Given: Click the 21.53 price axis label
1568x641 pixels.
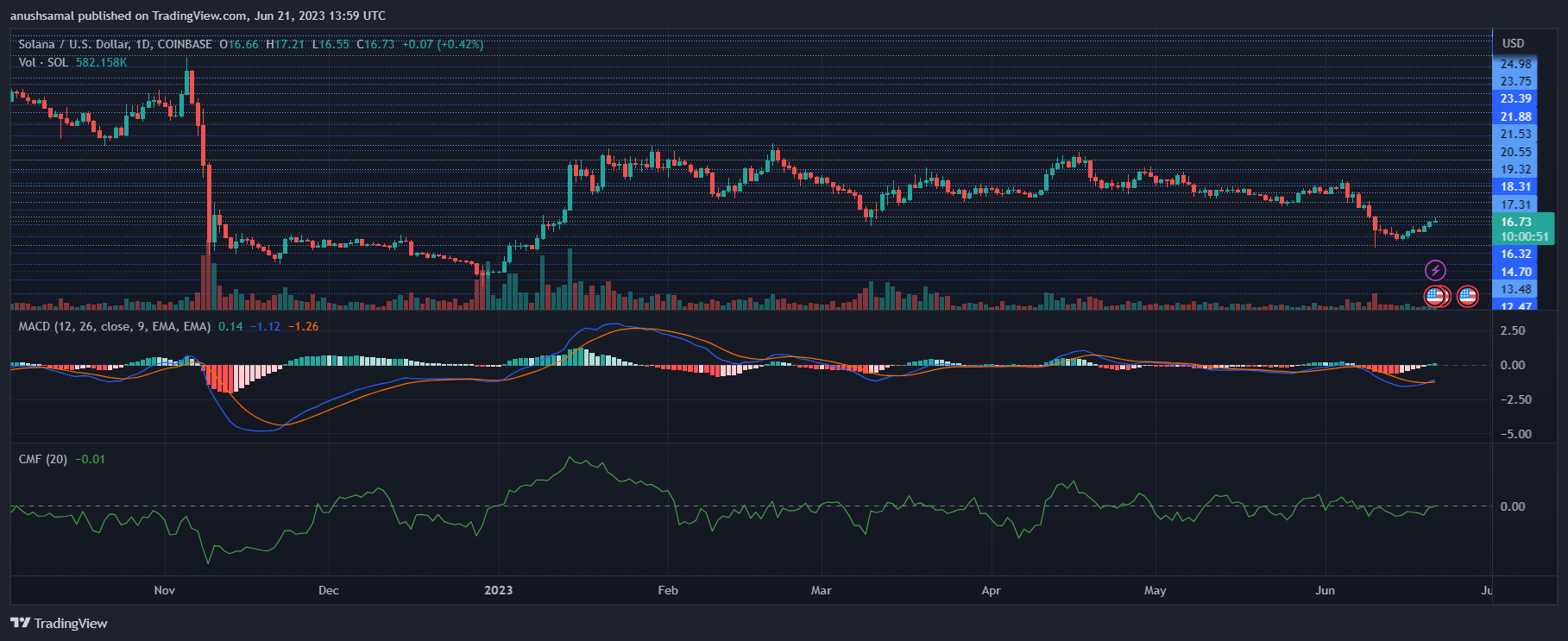Looking at the screenshot, I should (1516, 134).
